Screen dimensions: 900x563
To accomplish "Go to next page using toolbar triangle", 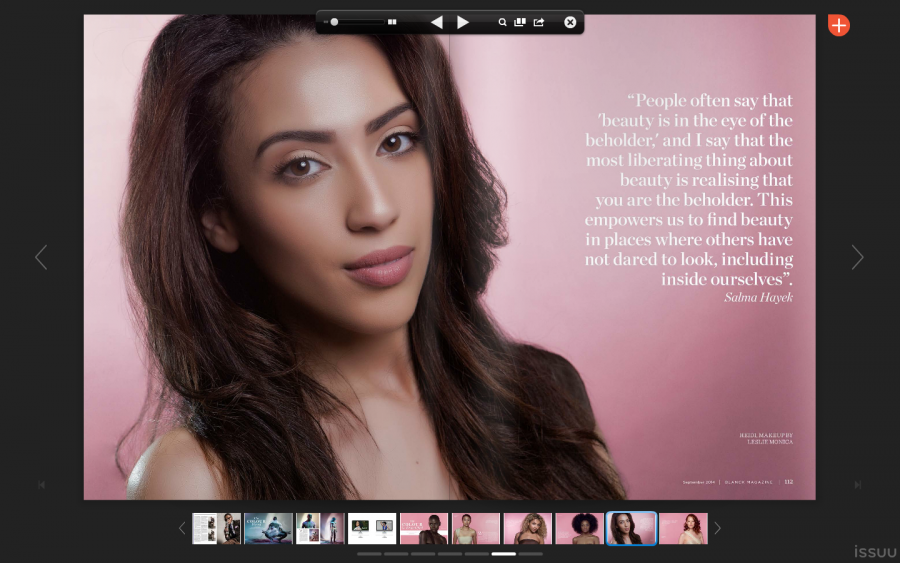I will coord(463,22).
